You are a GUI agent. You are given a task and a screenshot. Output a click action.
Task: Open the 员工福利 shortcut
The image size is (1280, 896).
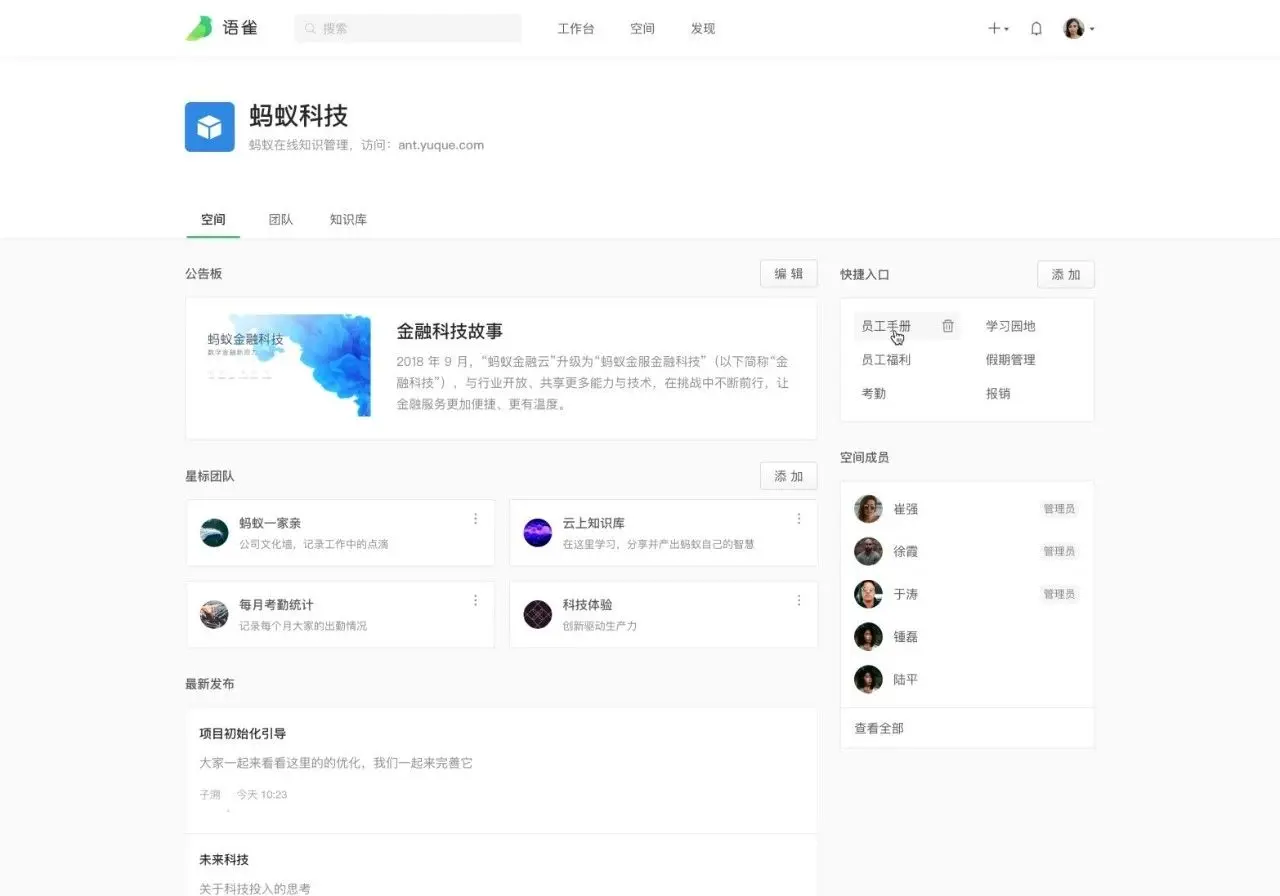click(886, 360)
